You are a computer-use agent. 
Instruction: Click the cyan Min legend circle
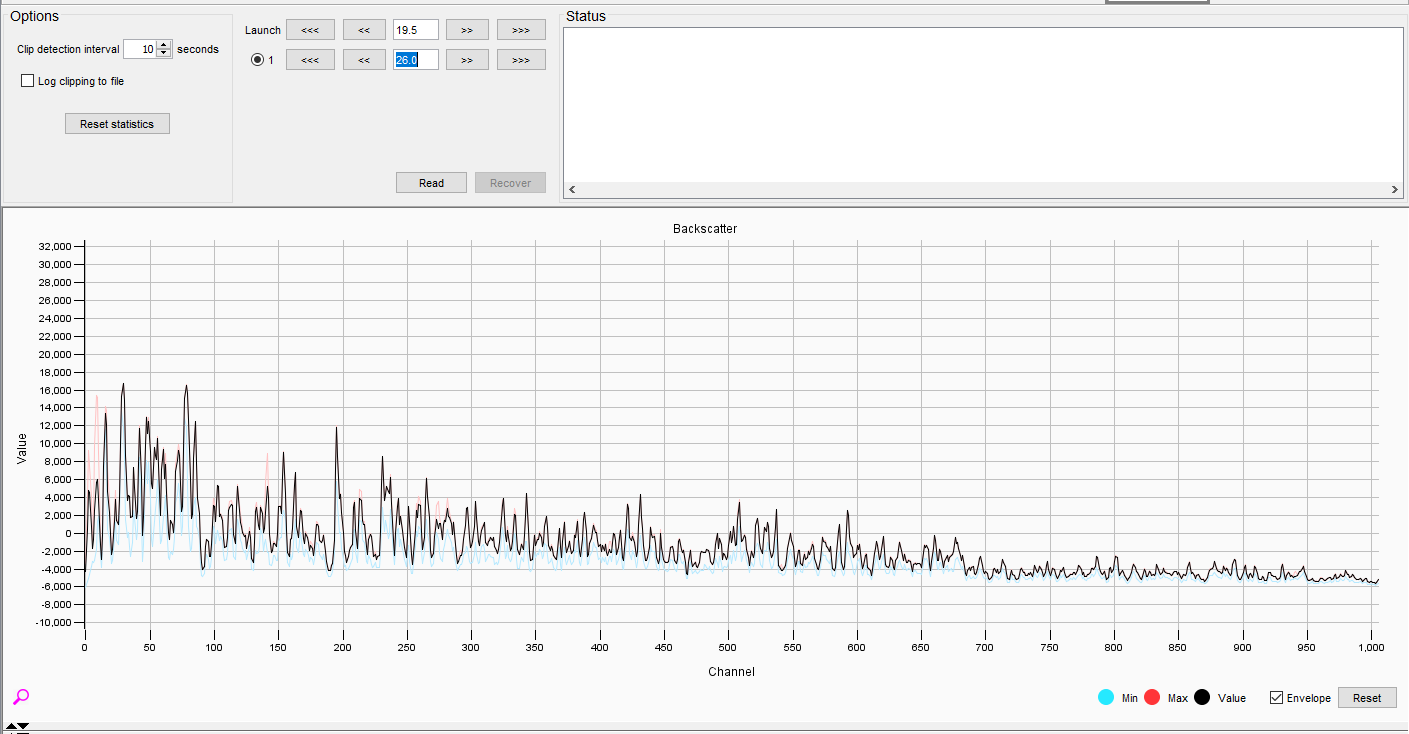click(1106, 697)
